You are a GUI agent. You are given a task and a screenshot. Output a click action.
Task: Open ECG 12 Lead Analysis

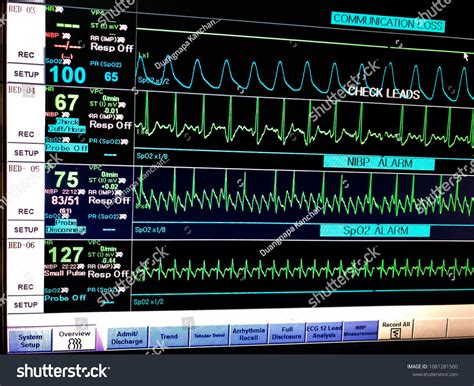(324, 332)
